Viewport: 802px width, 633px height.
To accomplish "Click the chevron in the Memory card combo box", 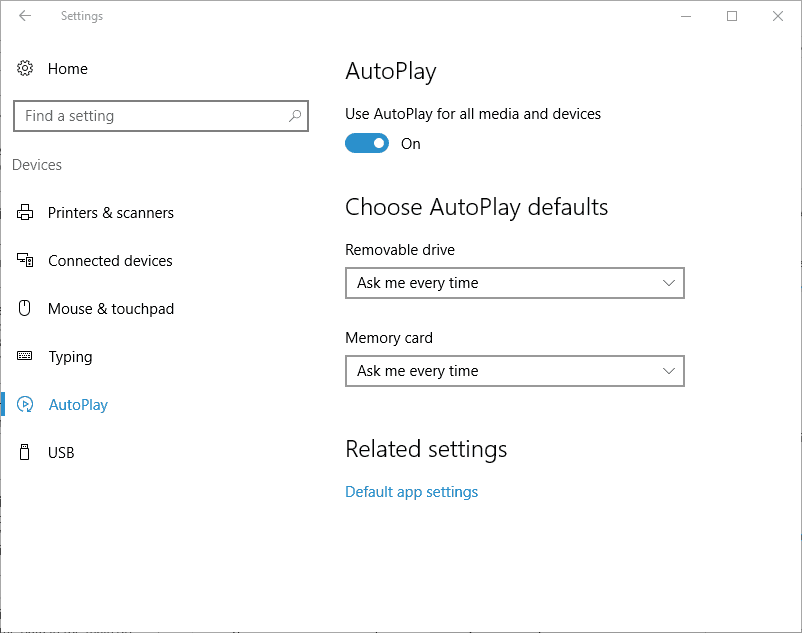I will tap(669, 371).
